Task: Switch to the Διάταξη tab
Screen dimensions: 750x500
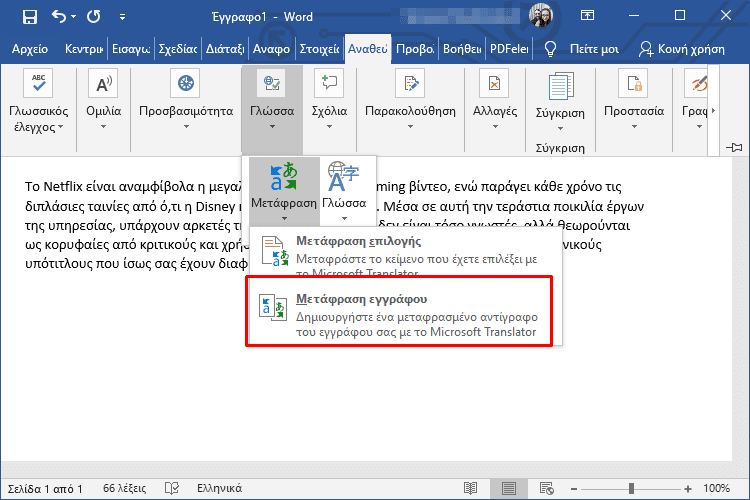Action: point(225,49)
